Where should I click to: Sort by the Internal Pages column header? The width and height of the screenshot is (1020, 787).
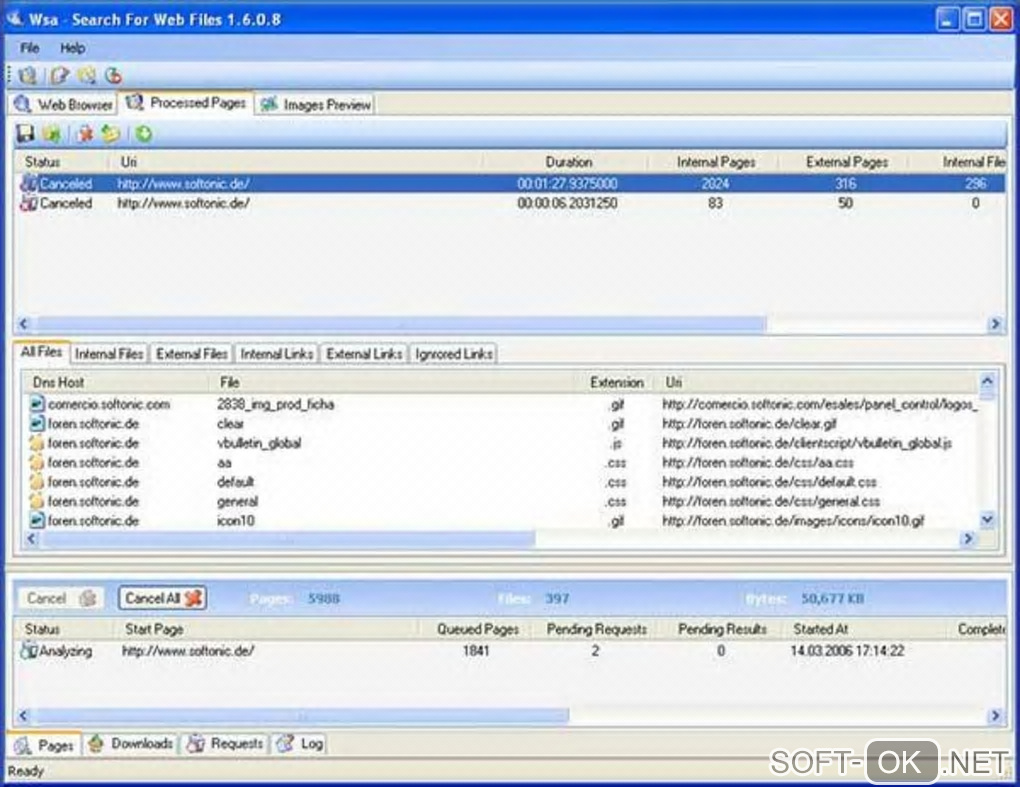pos(716,162)
